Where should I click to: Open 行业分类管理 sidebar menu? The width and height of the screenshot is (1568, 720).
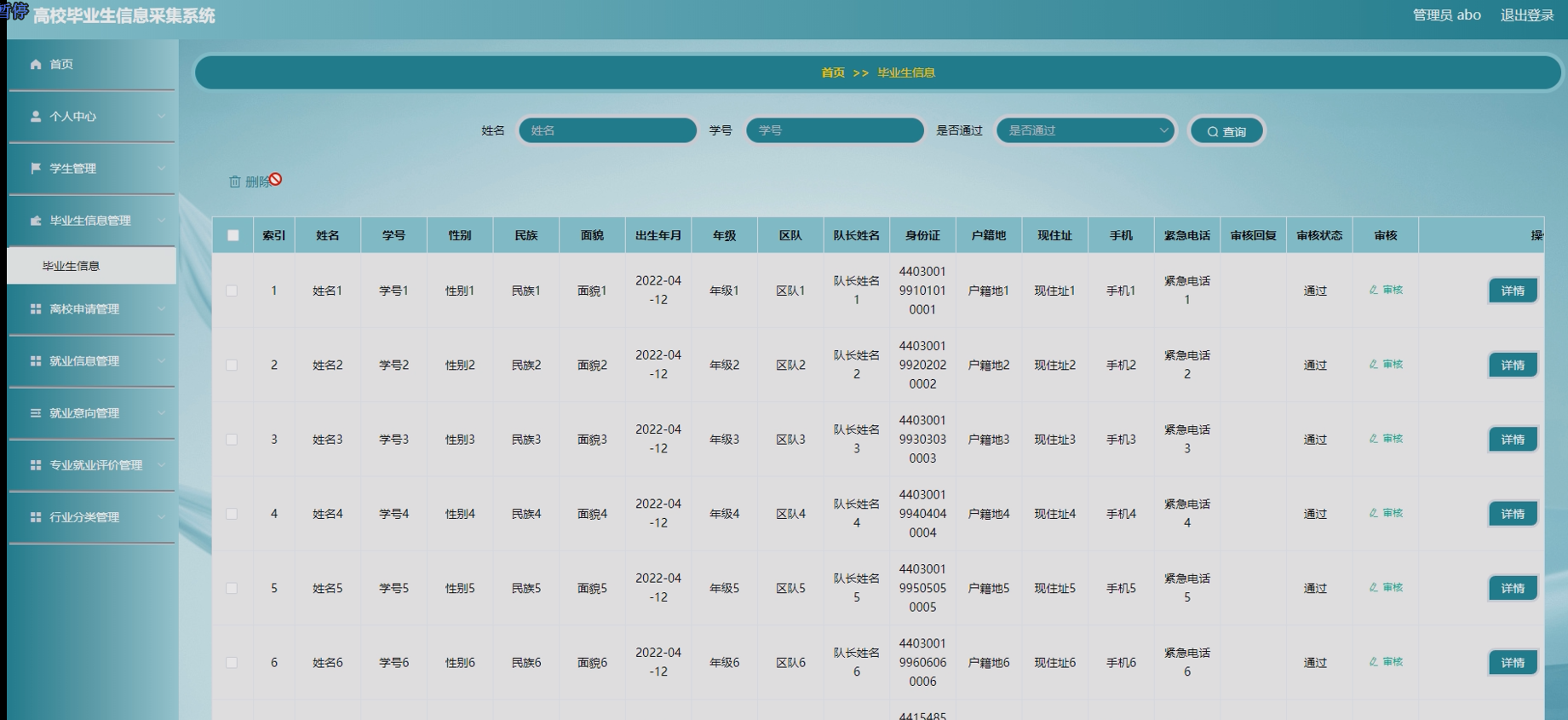pos(92,516)
